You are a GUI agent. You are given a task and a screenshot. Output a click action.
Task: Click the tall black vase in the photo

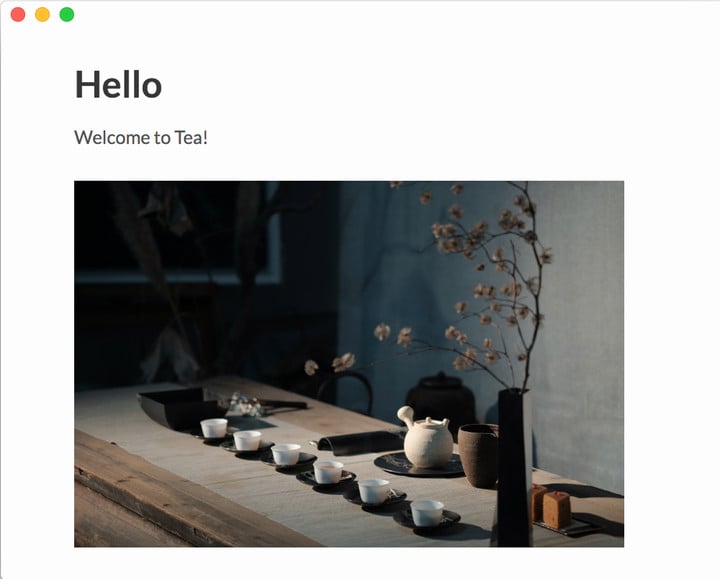[513, 467]
